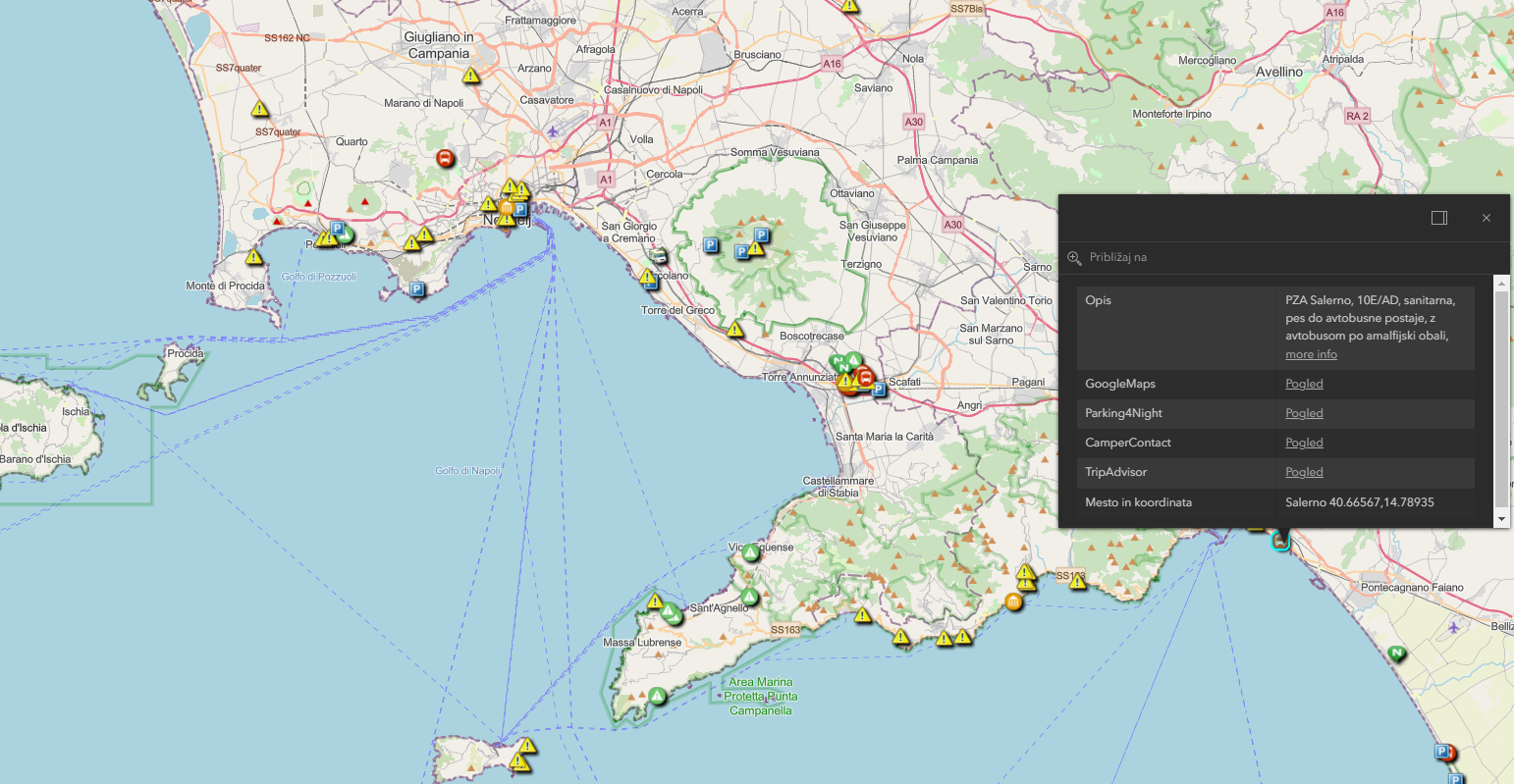Screen dimensions: 1514x784
Task: Open green N marker south of Pontecagnano
Action: [1396, 653]
